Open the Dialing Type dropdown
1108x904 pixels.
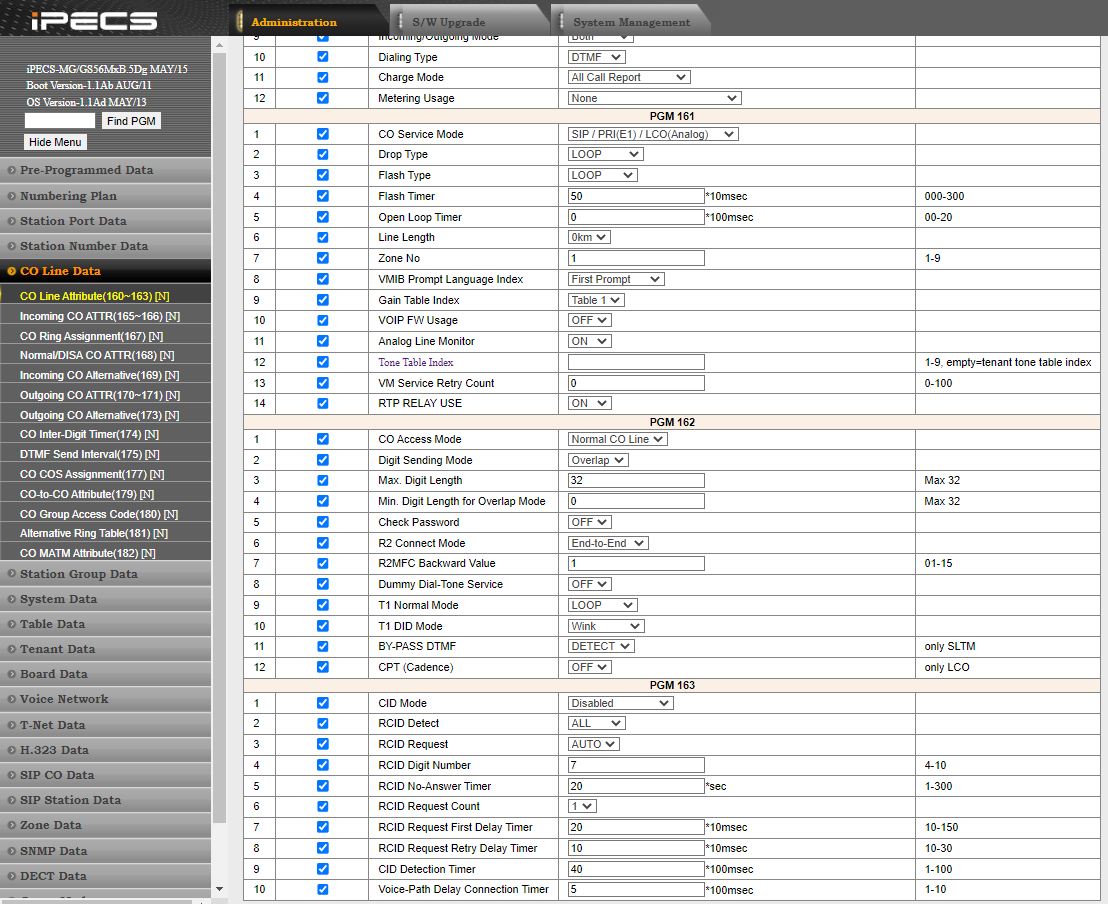(596, 57)
